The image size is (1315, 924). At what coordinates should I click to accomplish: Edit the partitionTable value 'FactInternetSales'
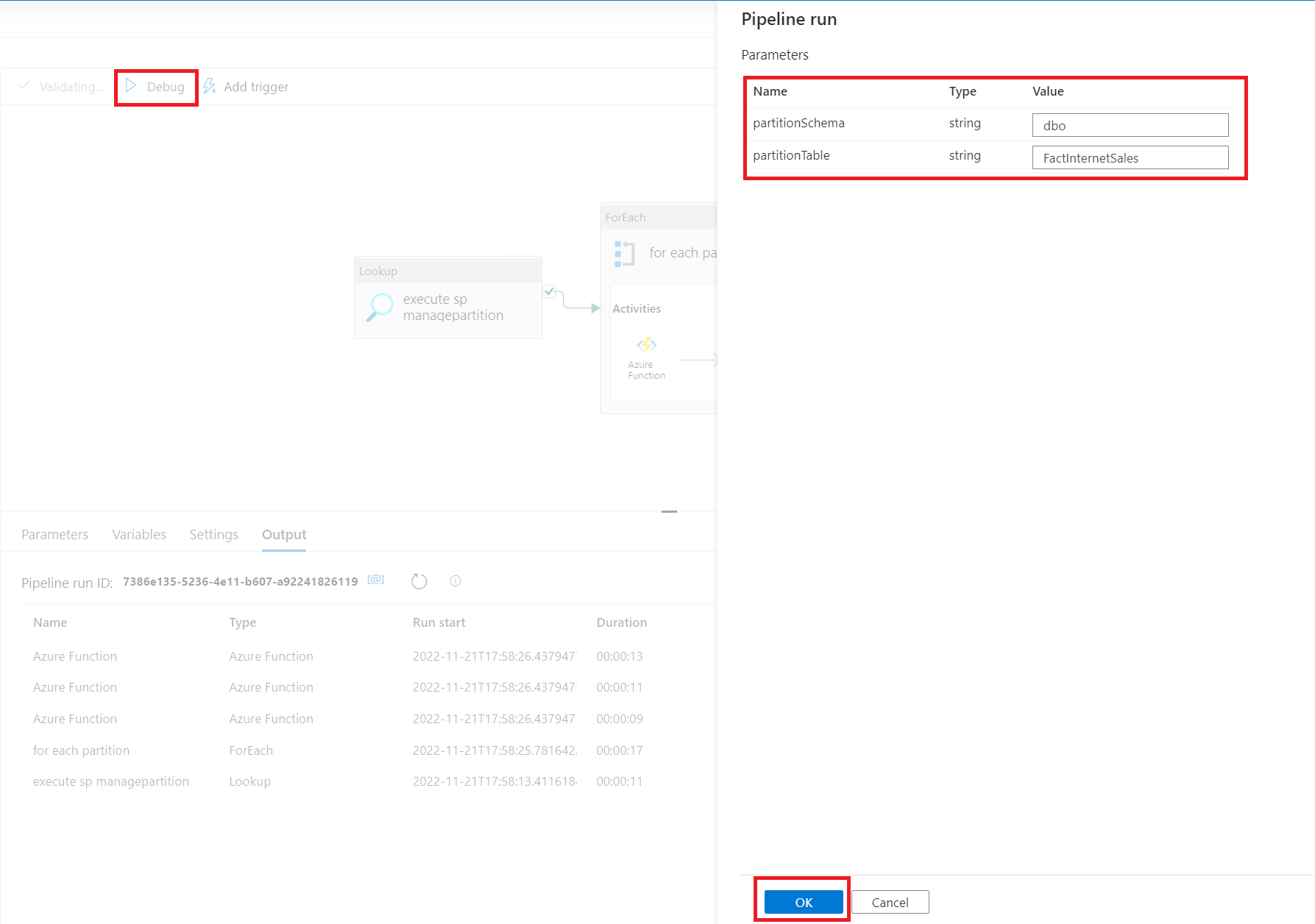tap(1130, 157)
